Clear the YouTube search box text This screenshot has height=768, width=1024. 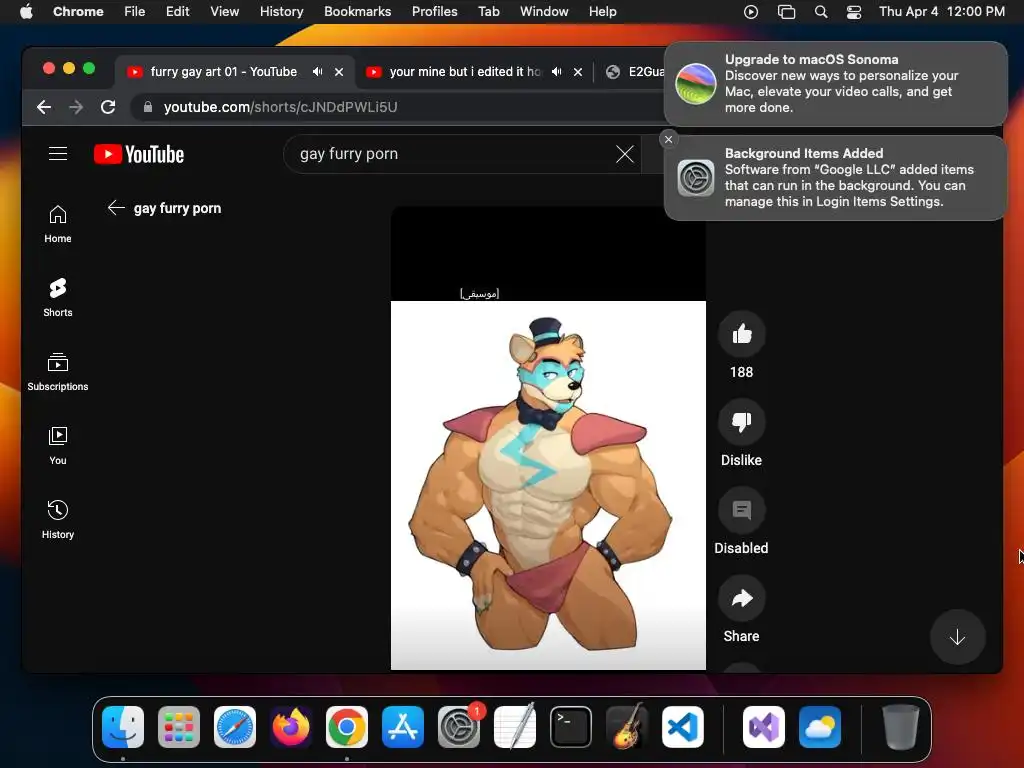(625, 154)
